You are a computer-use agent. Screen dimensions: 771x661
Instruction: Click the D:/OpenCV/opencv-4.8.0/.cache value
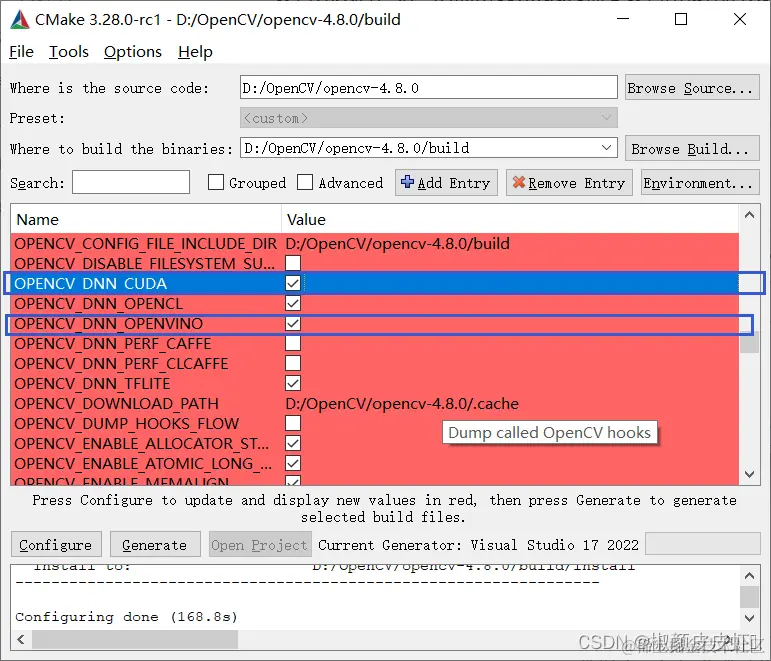[x=402, y=403]
